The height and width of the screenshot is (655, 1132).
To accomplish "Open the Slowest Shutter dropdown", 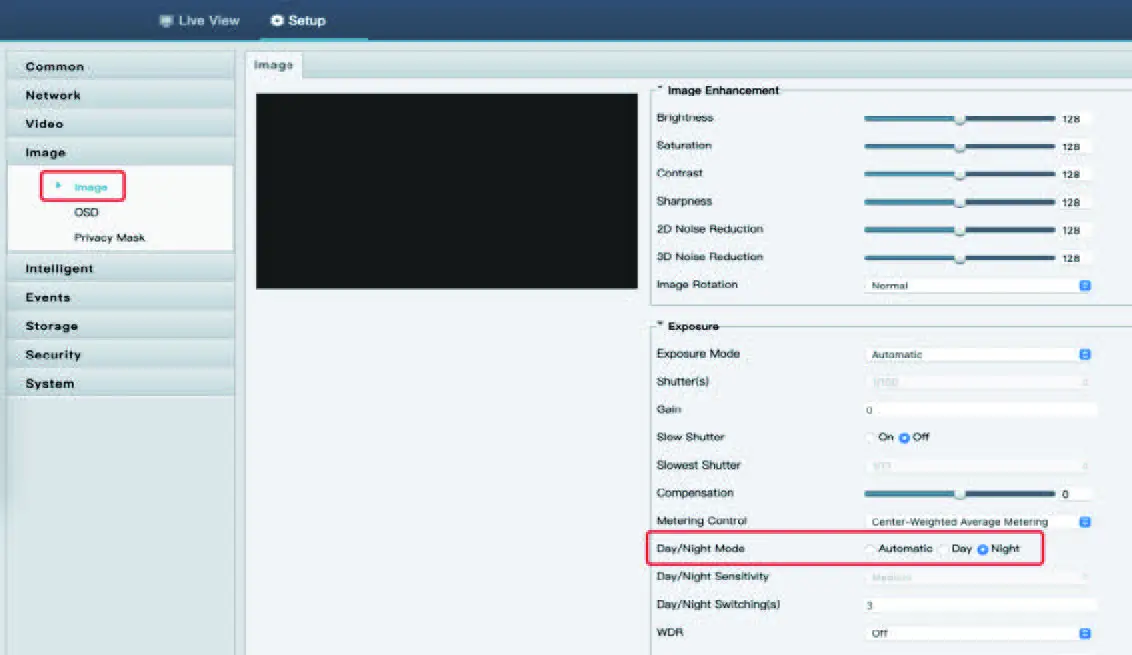I will [978, 466].
